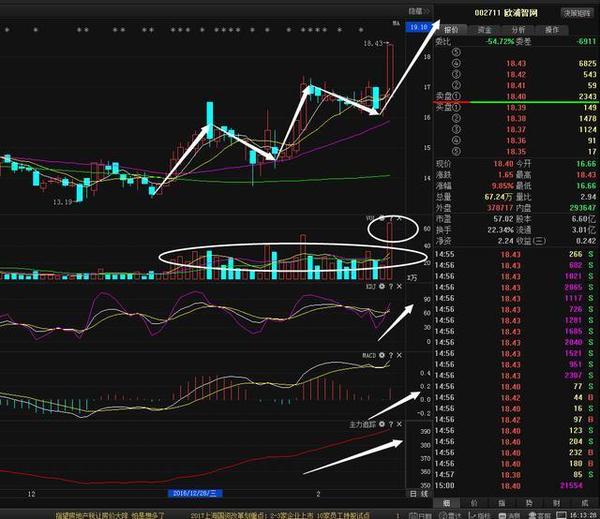Click the button right of the stock name
The image size is (600, 519).
pyautogui.click(x=577, y=13)
